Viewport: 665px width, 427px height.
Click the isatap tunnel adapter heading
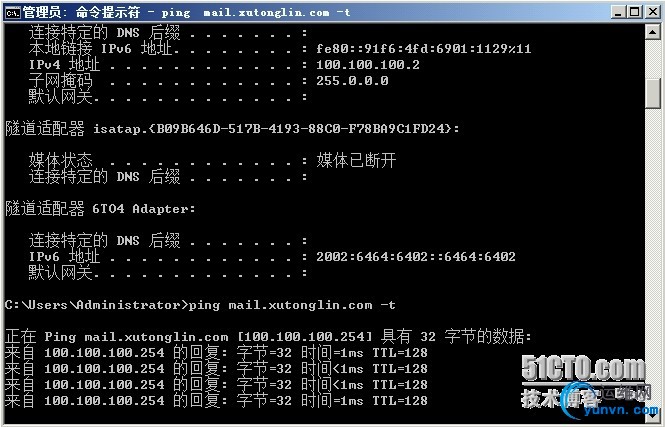(232, 128)
